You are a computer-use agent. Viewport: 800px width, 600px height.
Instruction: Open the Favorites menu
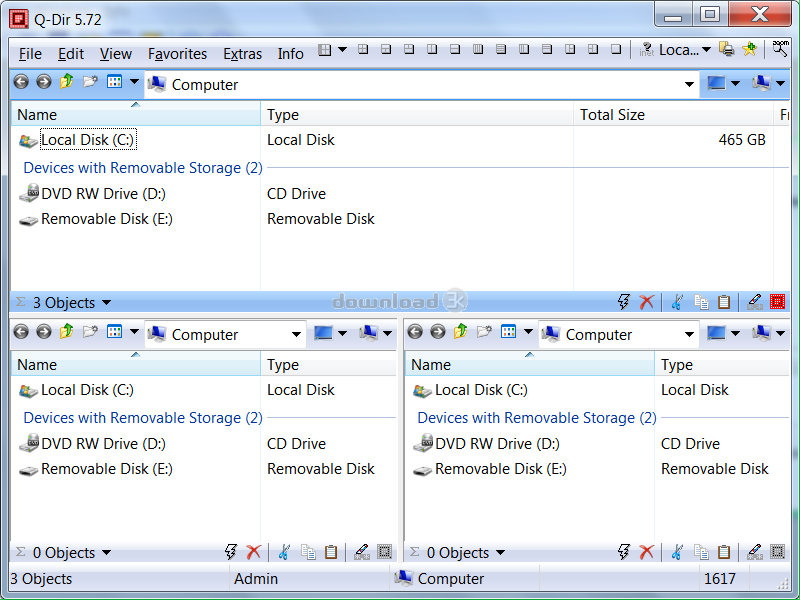pyautogui.click(x=177, y=54)
